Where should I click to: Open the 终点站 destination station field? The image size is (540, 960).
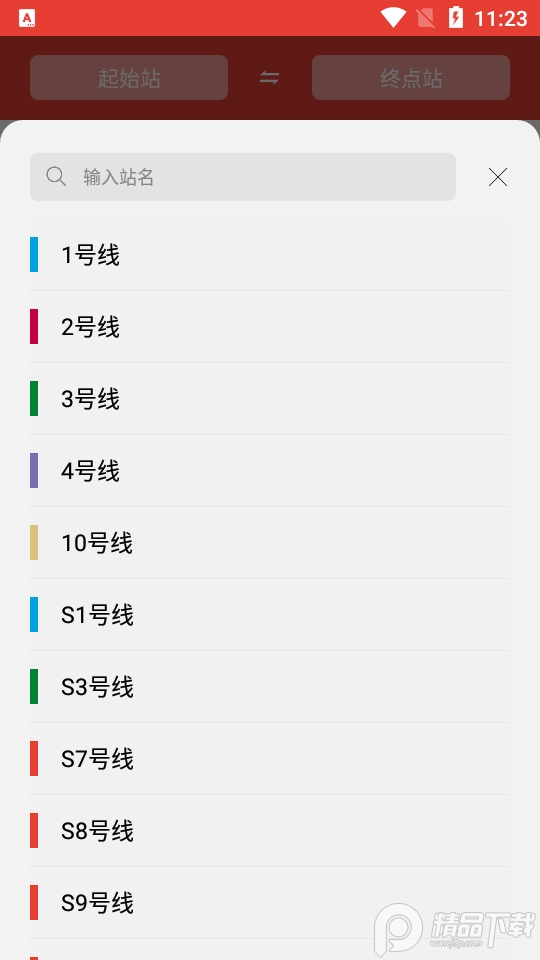(411, 78)
